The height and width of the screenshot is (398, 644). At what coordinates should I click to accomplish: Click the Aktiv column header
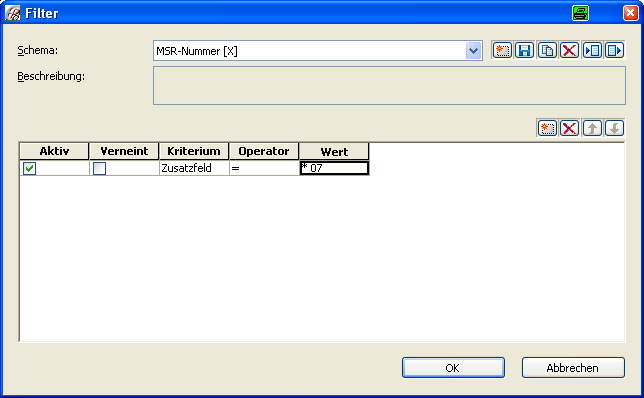[x=54, y=151]
